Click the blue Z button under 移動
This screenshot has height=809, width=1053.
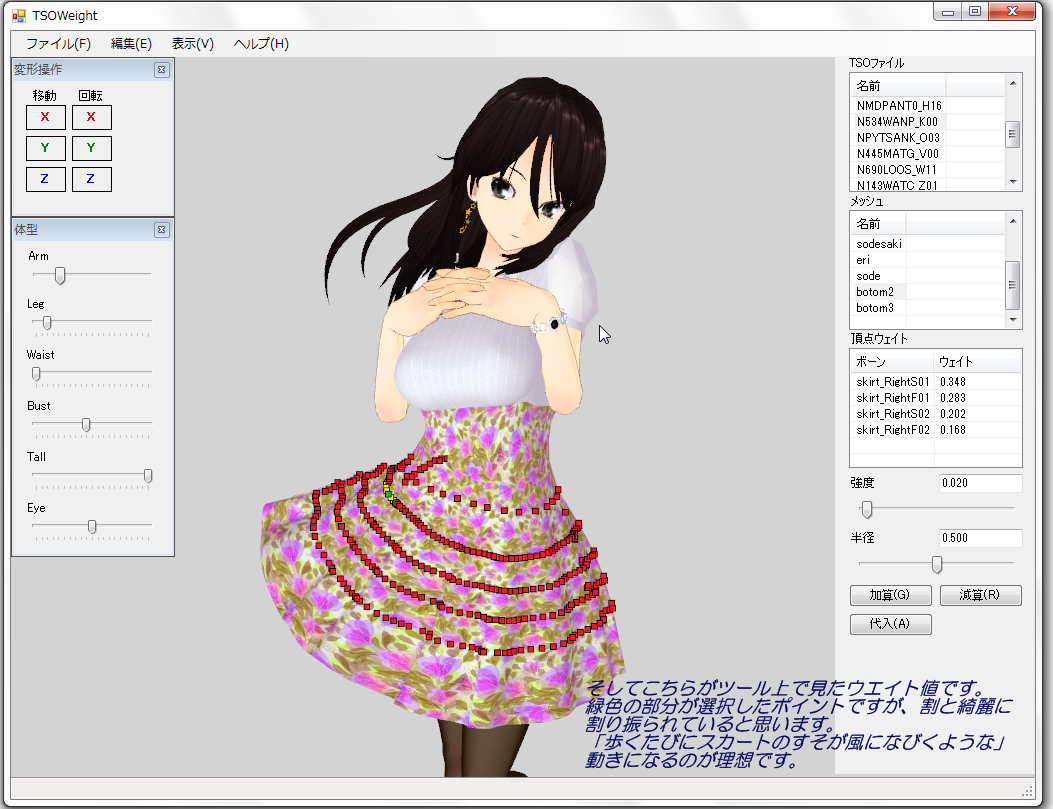point(45,179)
